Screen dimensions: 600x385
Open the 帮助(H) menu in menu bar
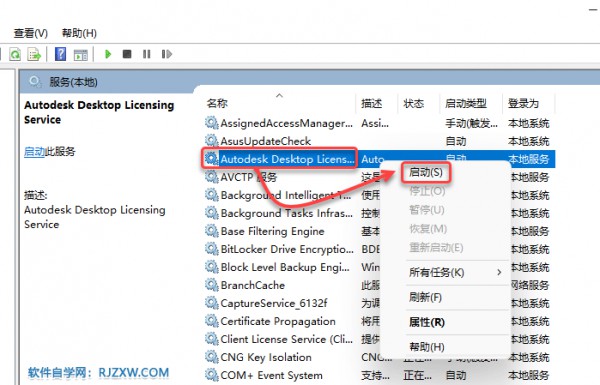pos(79,33)
